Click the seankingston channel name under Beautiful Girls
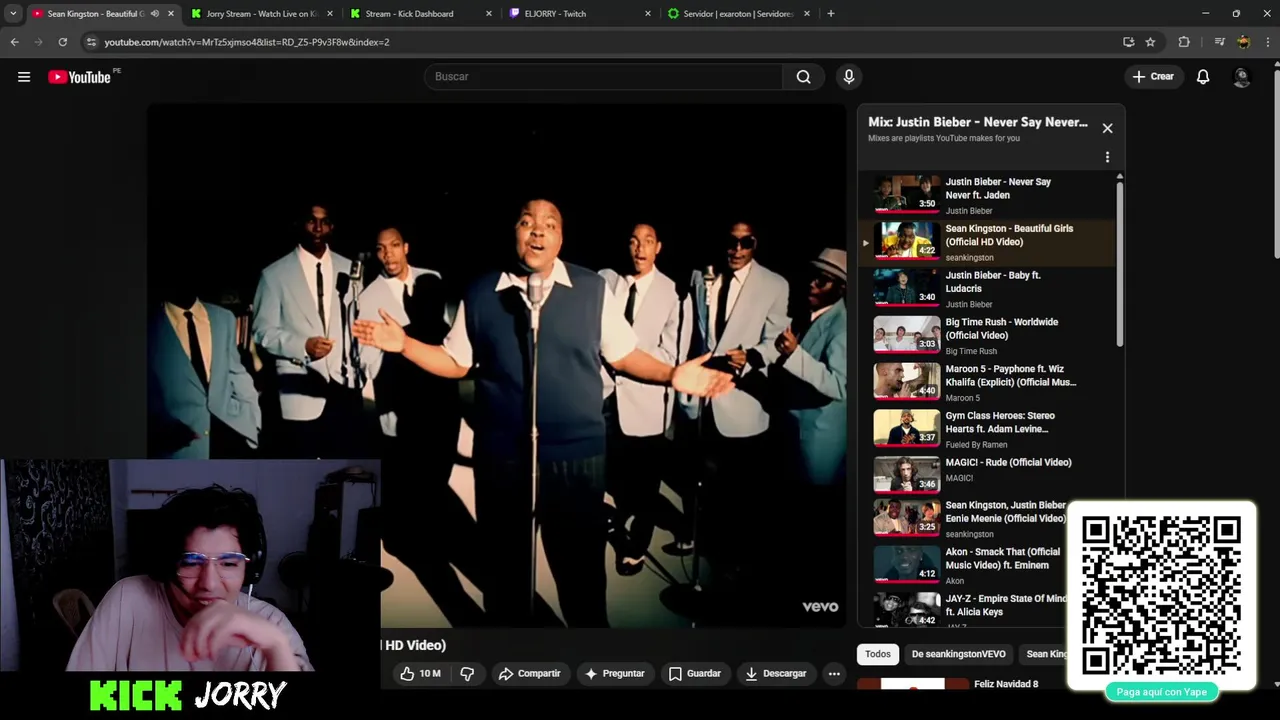The image size is (1280, 720). coord(970,258)
